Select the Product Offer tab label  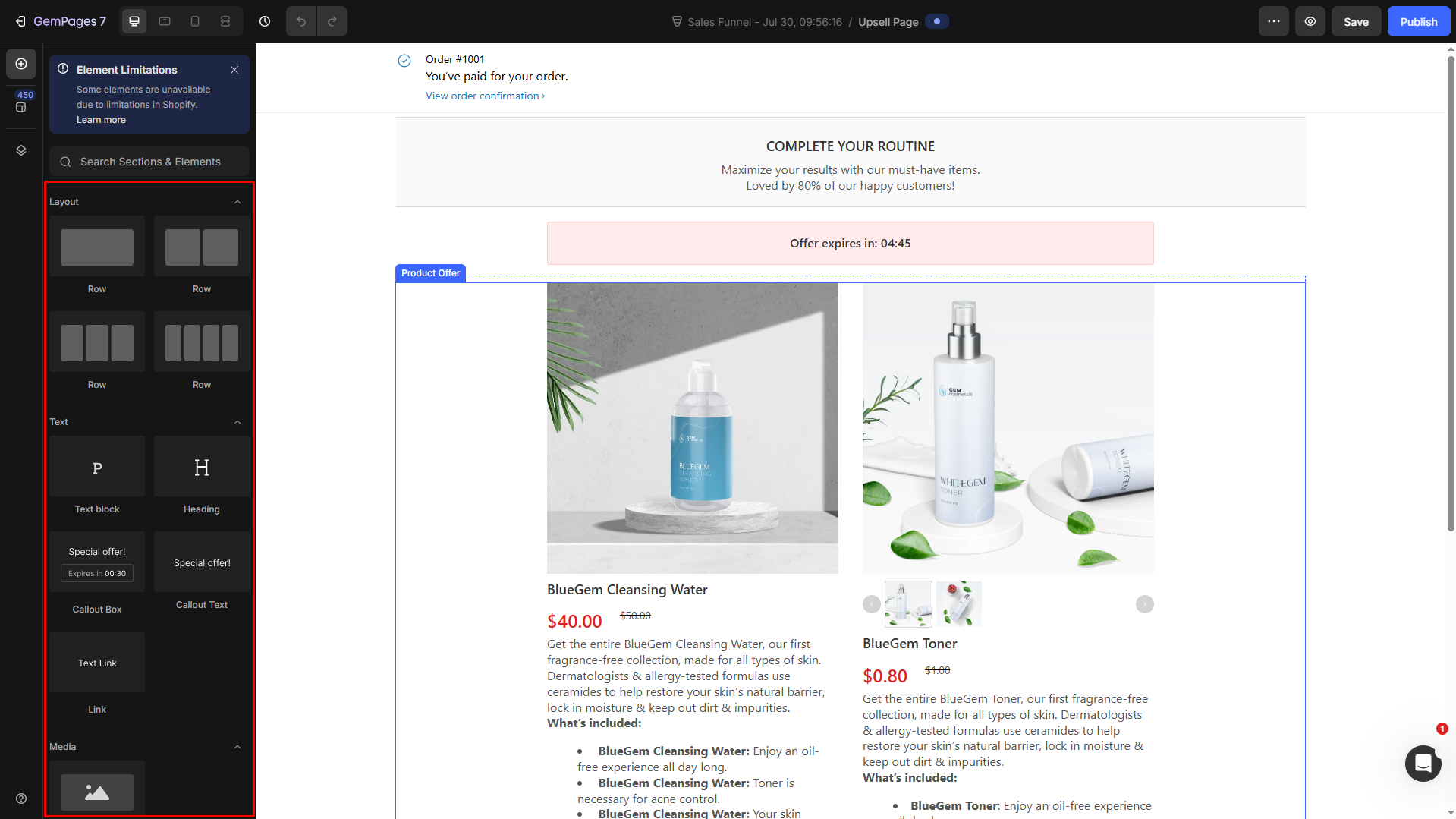click(430, 273)
